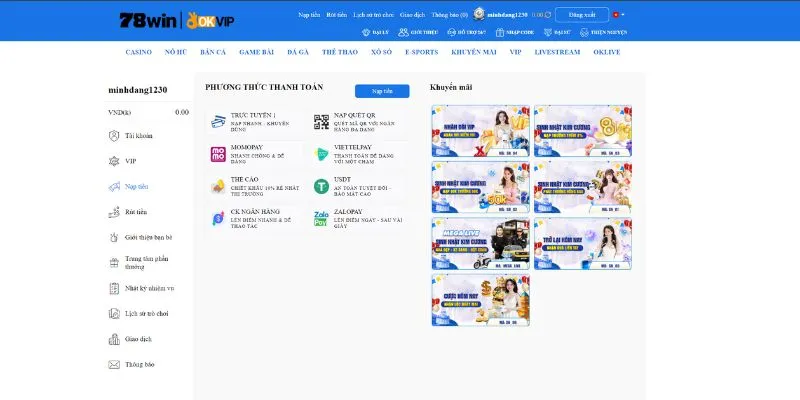Open the ĐÁ GÀ menu
Screen dimensions: 800x400
click(x=298, y=52)
